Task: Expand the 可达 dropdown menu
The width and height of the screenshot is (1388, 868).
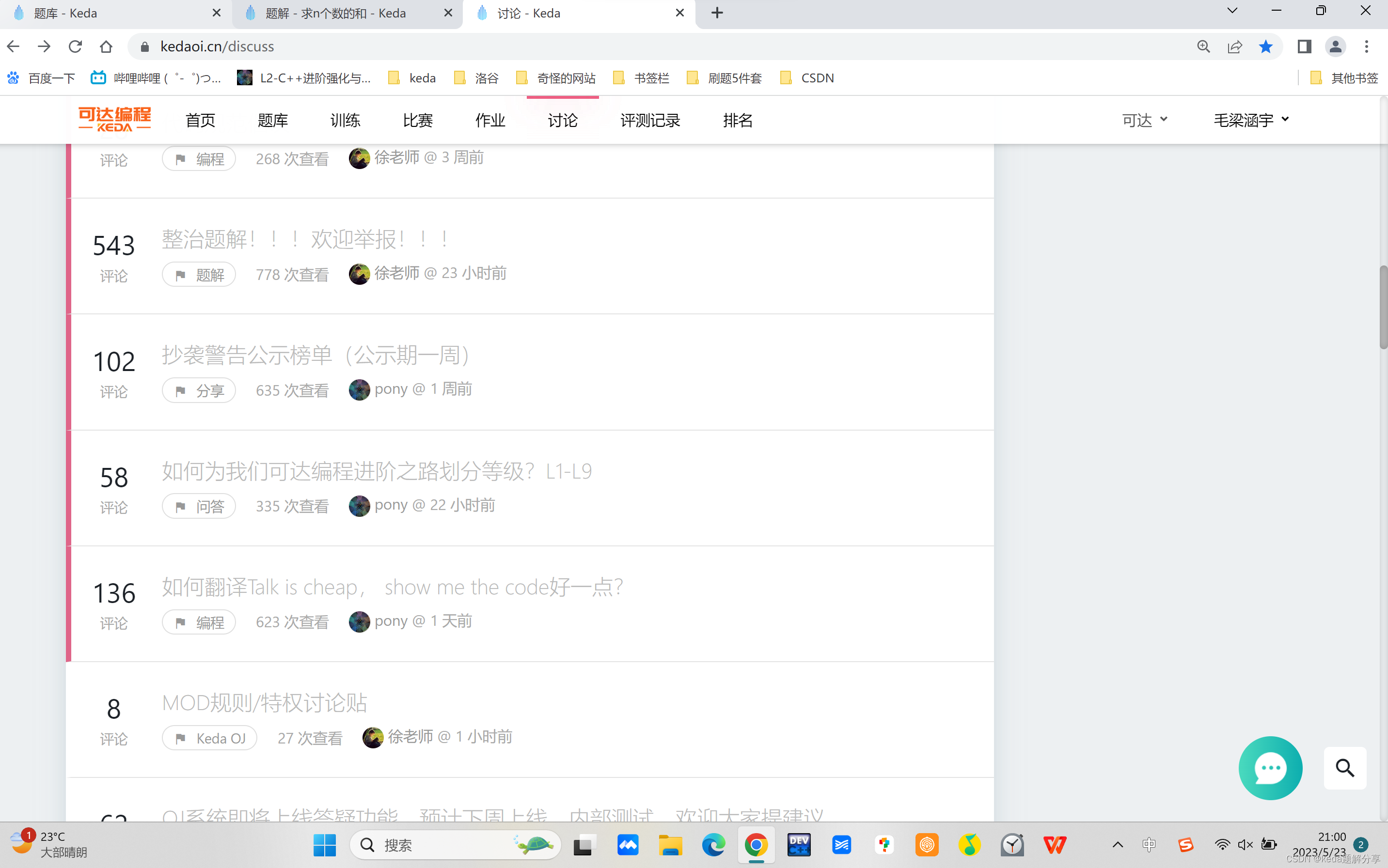Action: [x=1145, y=120]
